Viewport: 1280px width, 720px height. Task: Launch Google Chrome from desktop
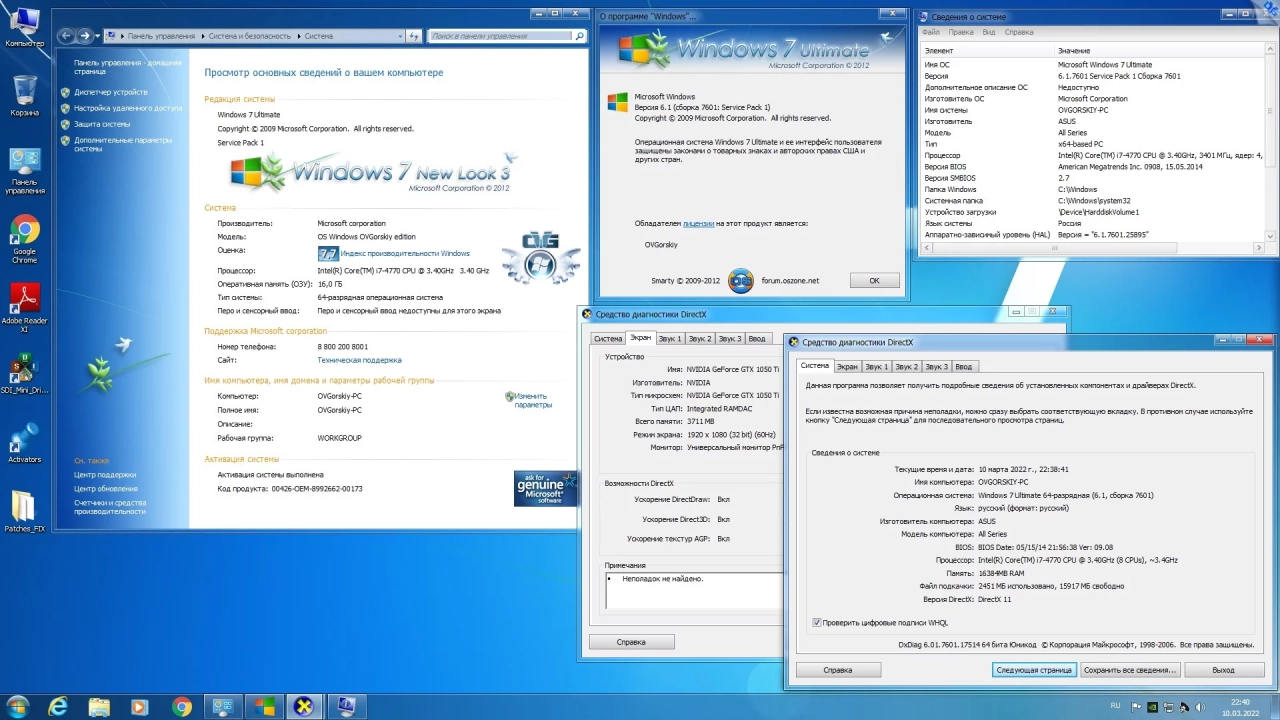click(24, 240)
